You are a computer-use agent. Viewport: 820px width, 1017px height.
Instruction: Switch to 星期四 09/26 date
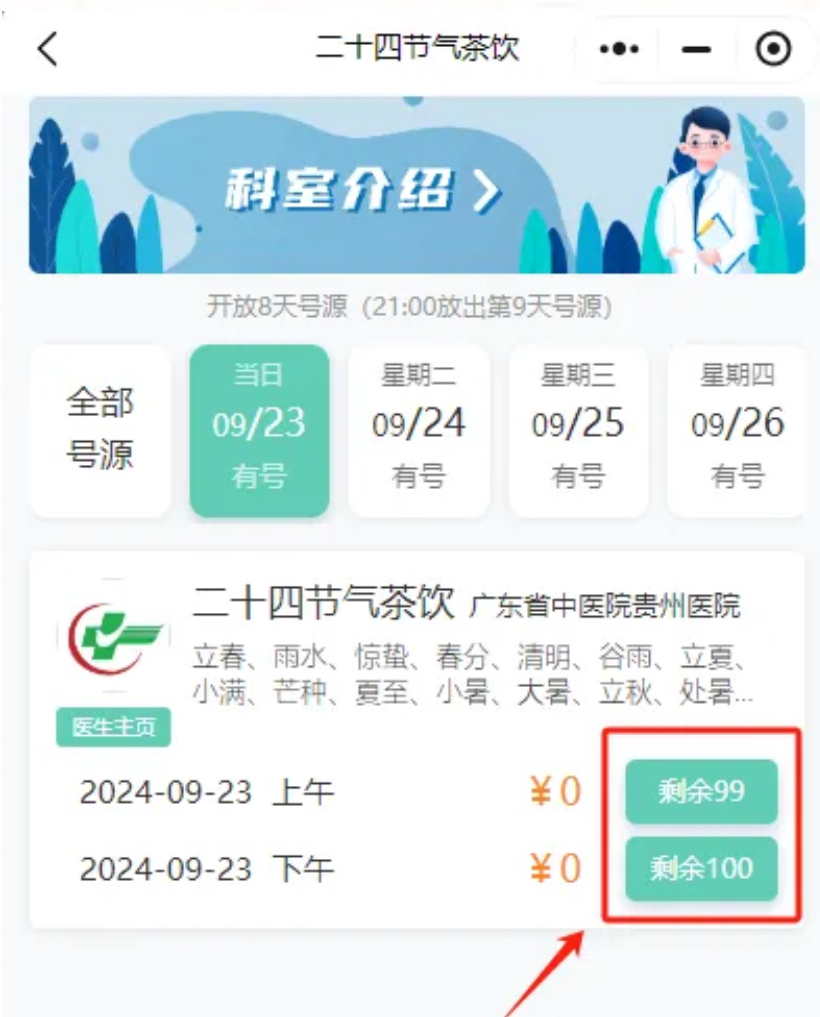737,431
